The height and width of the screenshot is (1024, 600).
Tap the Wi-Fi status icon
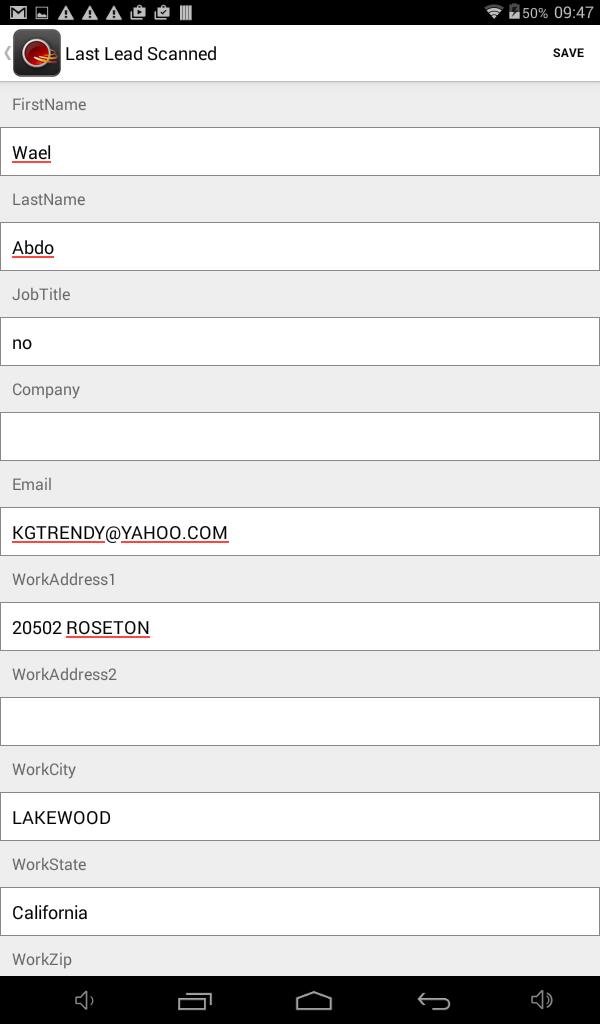coord(493,13)
